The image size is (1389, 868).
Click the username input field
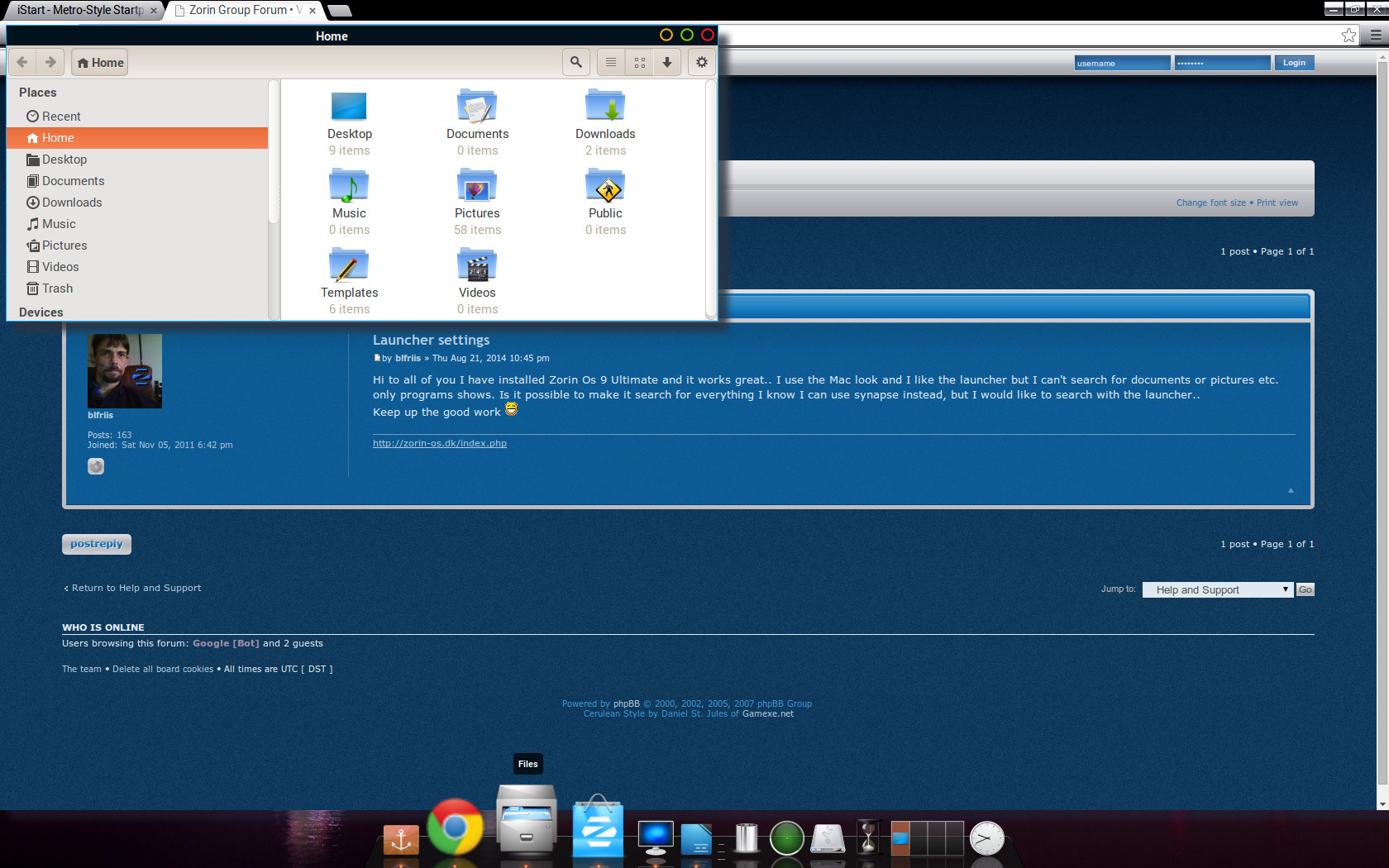coord(1122,63)
